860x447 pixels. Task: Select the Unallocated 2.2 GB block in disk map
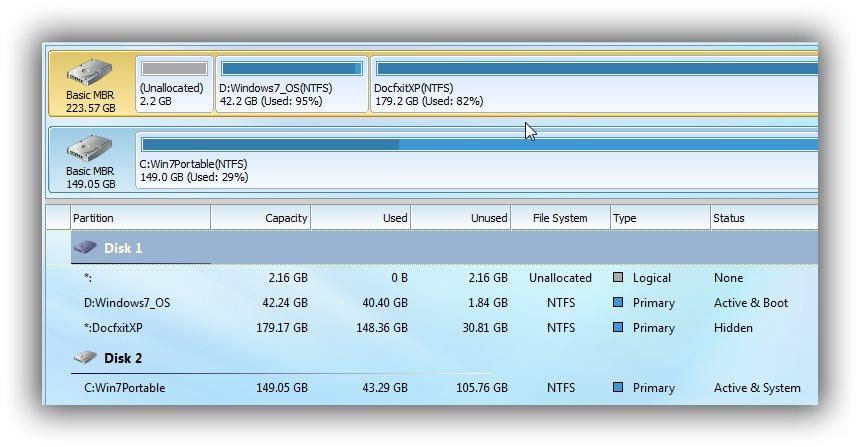coord(174,85)
